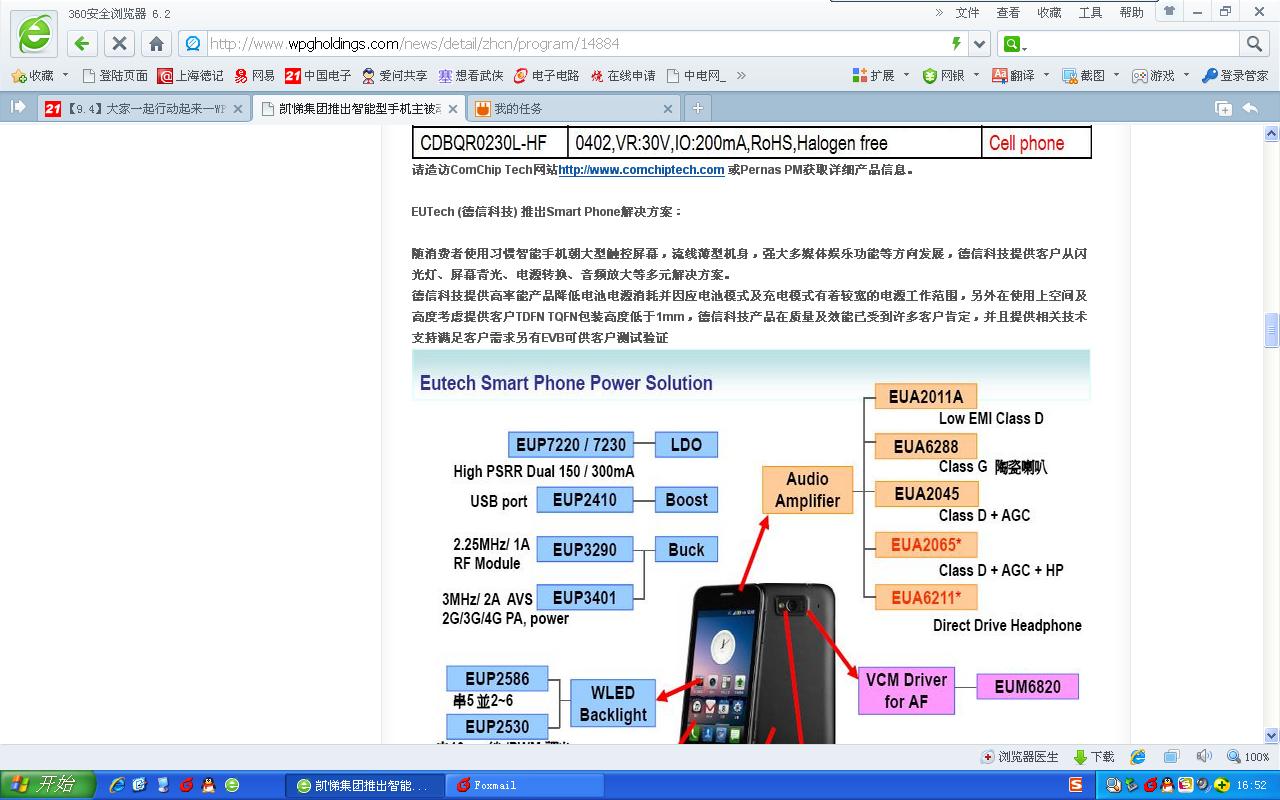This screenshot has height=800, width=1280.
Task: Close the 凯悌集团推出智能型手机 tab
Action: 453,109
